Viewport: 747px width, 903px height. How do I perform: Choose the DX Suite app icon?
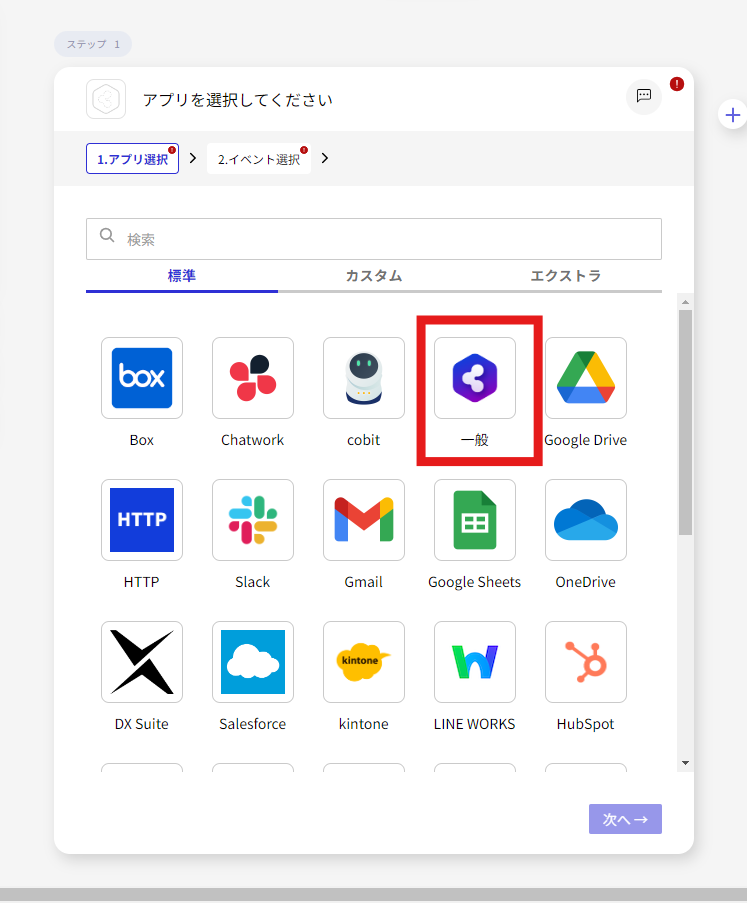pos(142,662)
